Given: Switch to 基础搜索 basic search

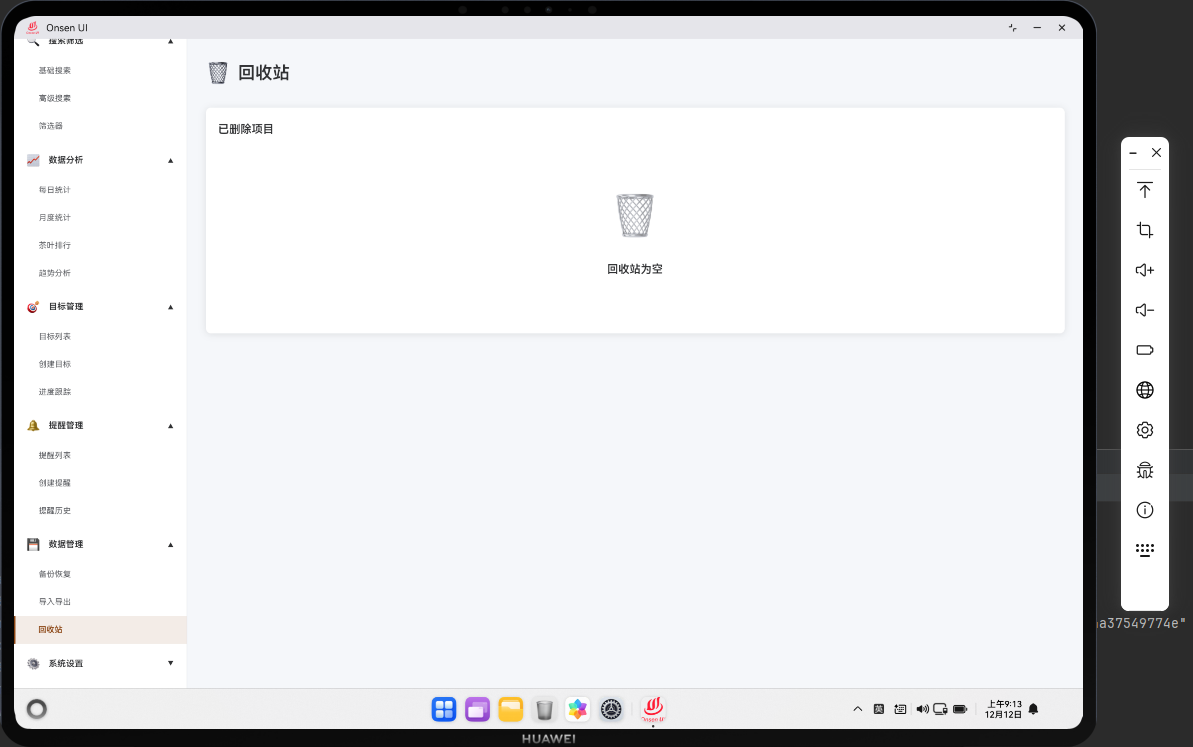Looking at the screenshot, I should pos(54,70).
